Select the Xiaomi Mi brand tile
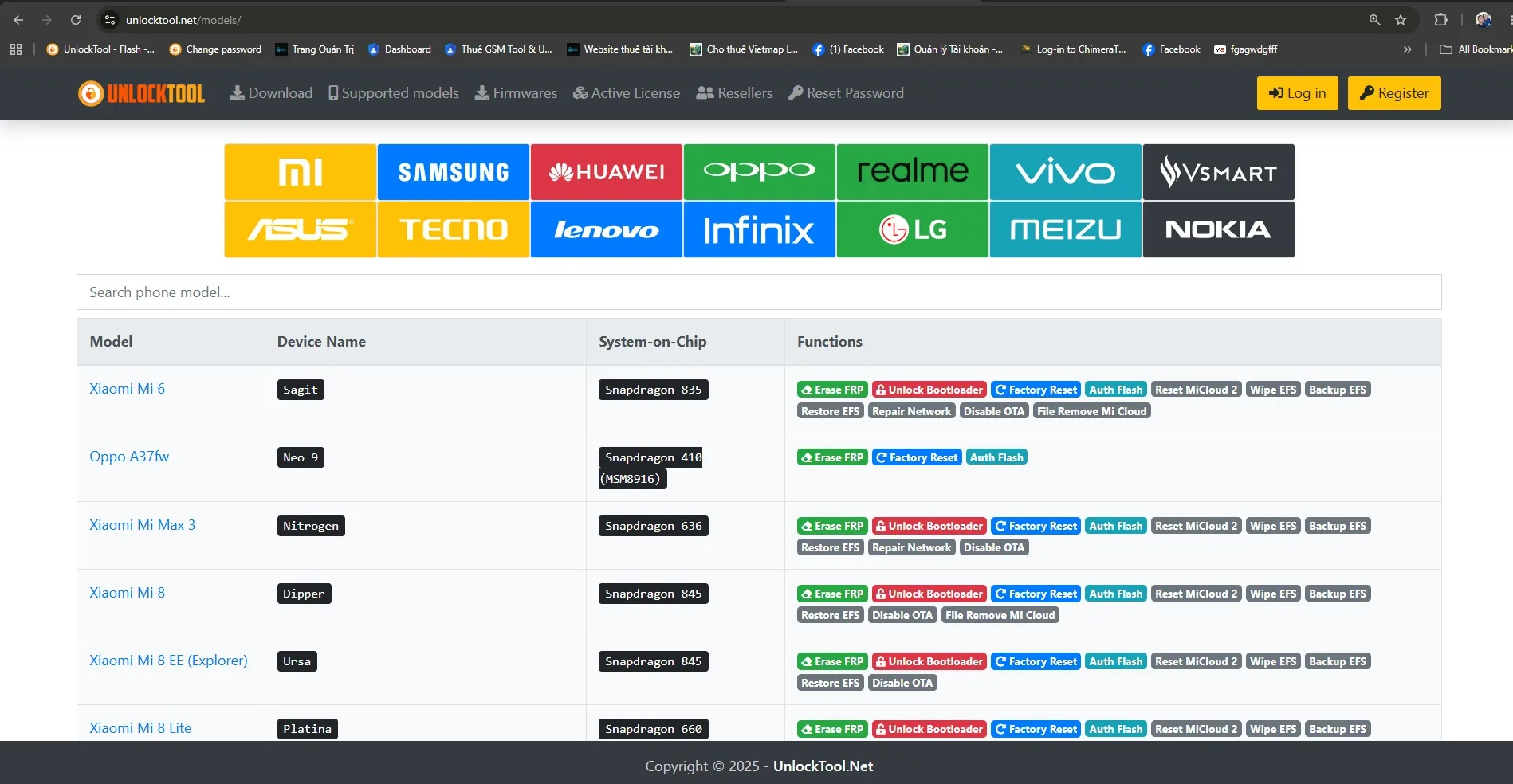 click(x=301, y=172)
